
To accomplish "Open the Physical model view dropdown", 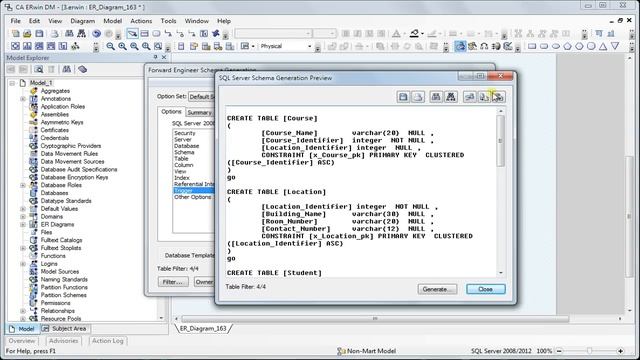I will 309,46.
